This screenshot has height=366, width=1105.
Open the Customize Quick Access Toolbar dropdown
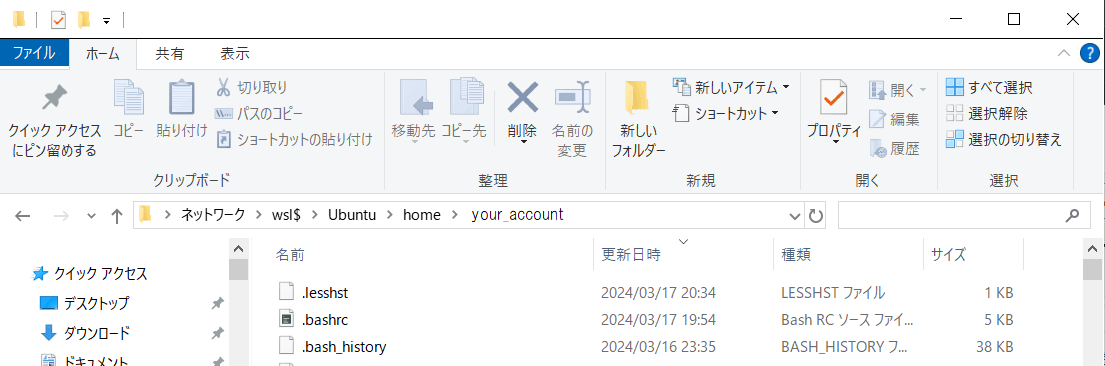pyautogui.click(x=106, y=20)
